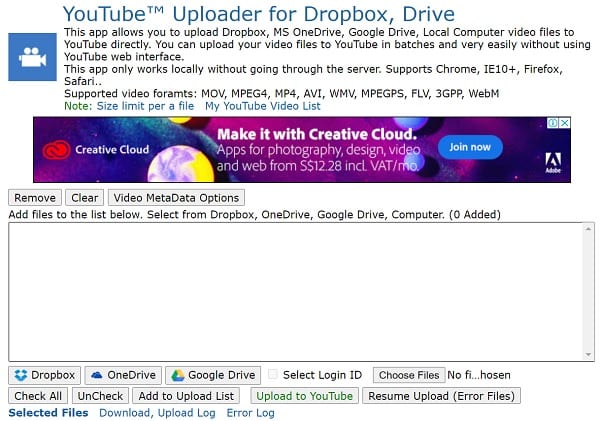
Task: Click the blue video camera app icon
Action: [33, 57]
